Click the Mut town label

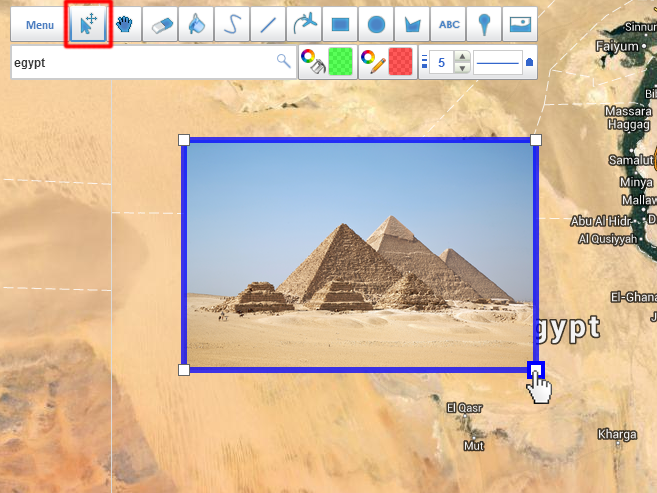click(x=473, y=445)
